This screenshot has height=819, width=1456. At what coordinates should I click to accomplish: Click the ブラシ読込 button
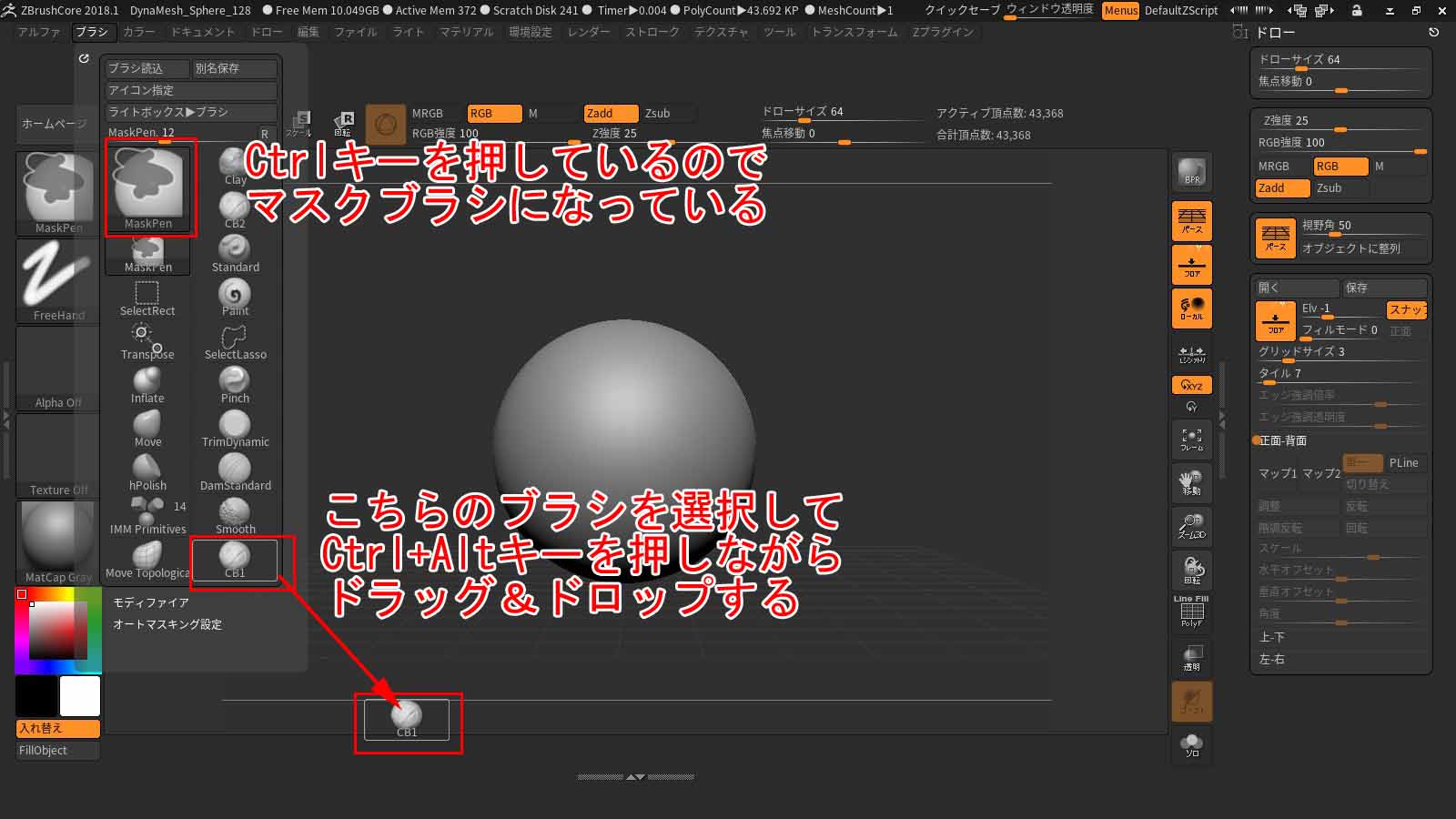pyautogui.click(x=147, y=68)
